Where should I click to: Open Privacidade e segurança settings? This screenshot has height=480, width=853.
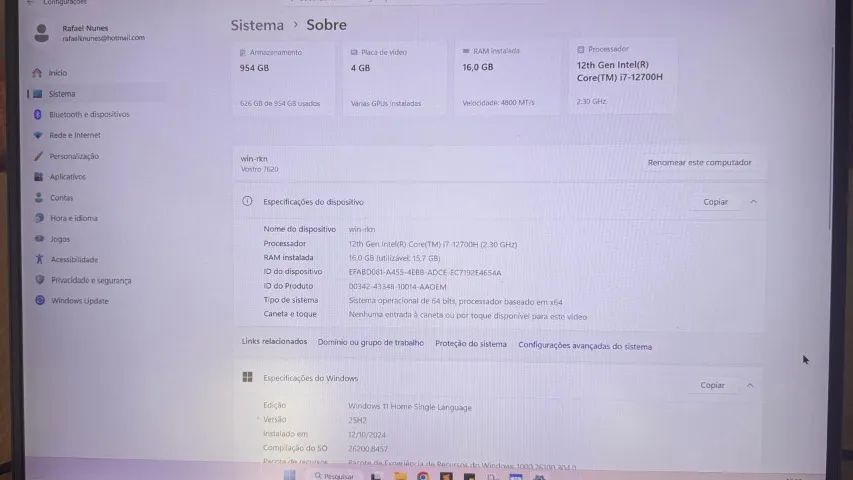pos(91,280)
